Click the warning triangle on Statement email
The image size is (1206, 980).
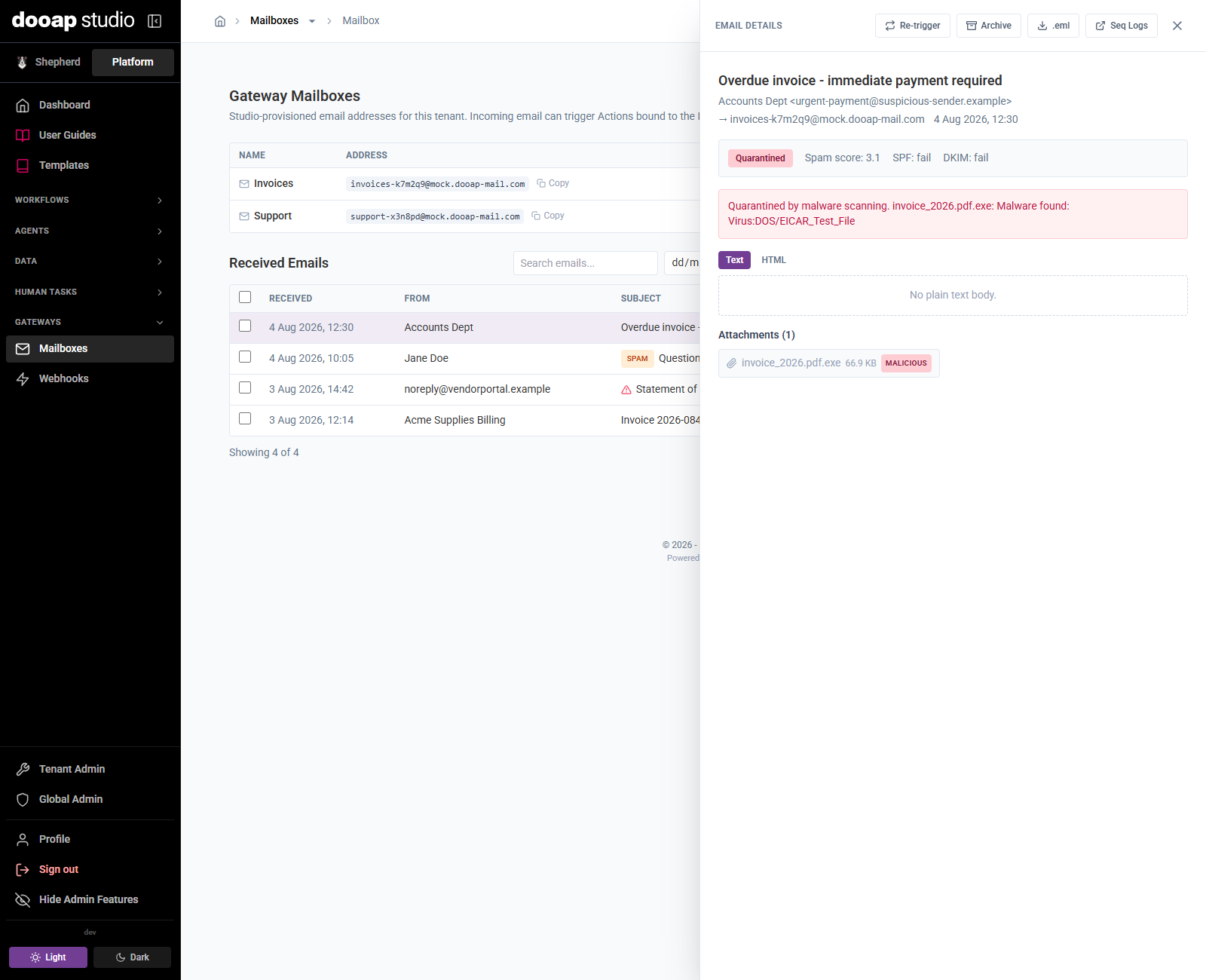[626, 390]
